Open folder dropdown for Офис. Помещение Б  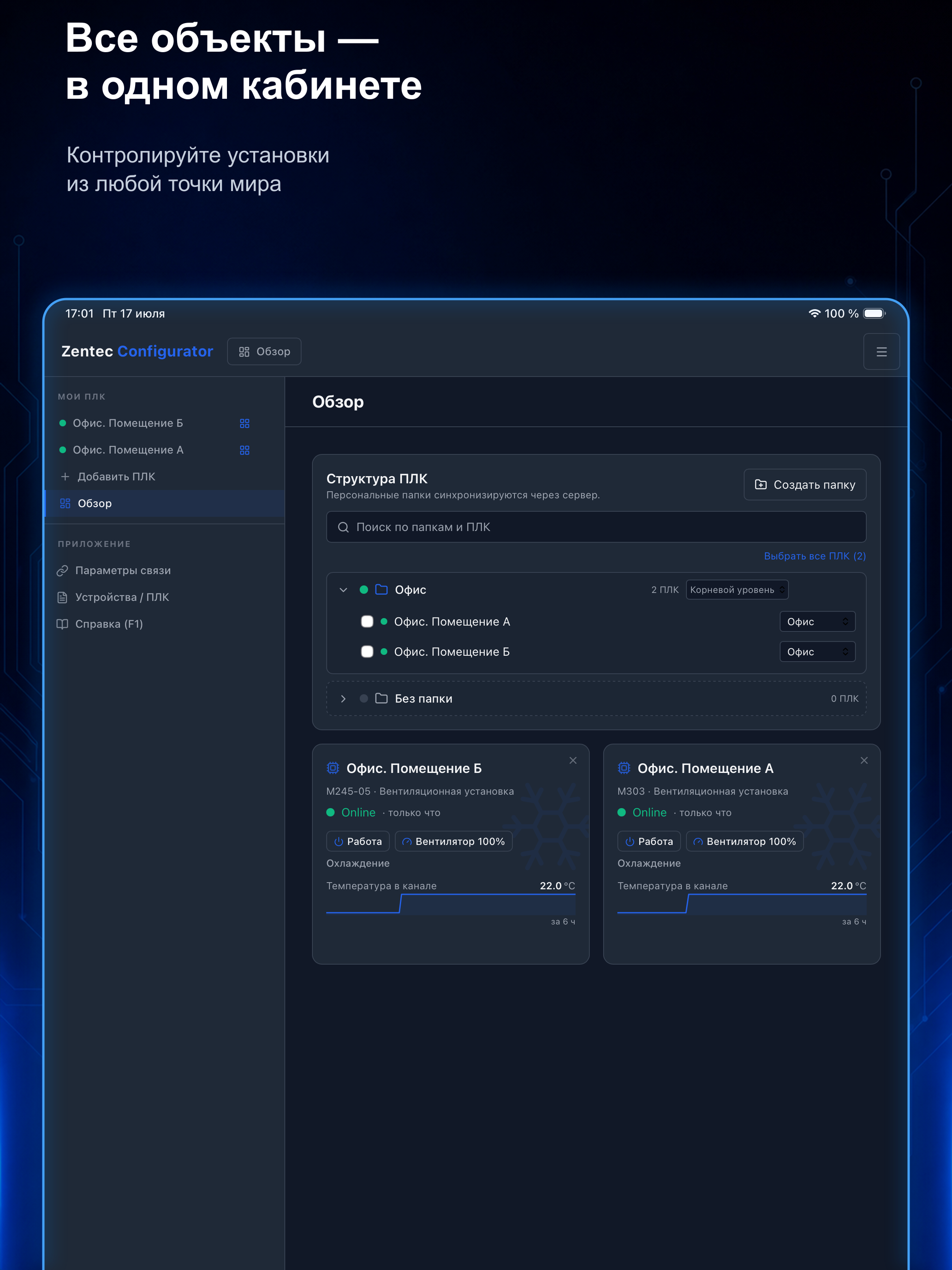point(817,652)
